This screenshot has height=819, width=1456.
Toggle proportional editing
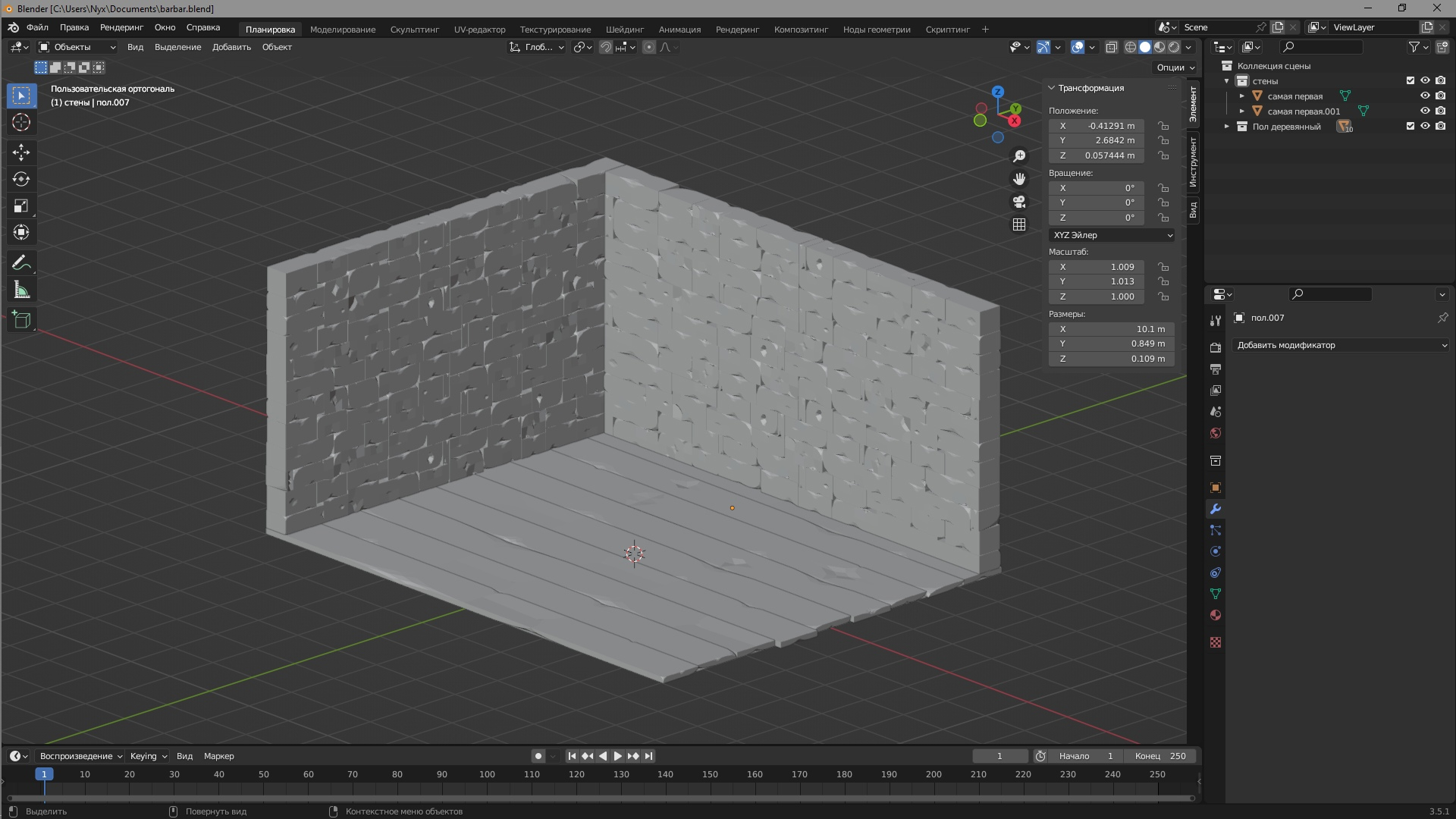pos(649,47)
